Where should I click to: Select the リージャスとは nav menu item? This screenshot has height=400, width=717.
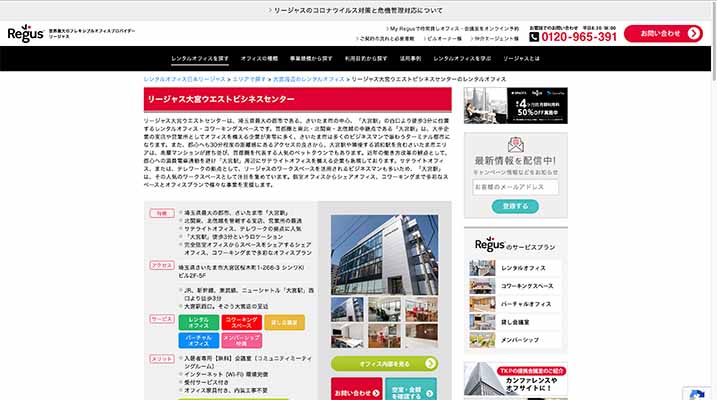tap(521, 59)
